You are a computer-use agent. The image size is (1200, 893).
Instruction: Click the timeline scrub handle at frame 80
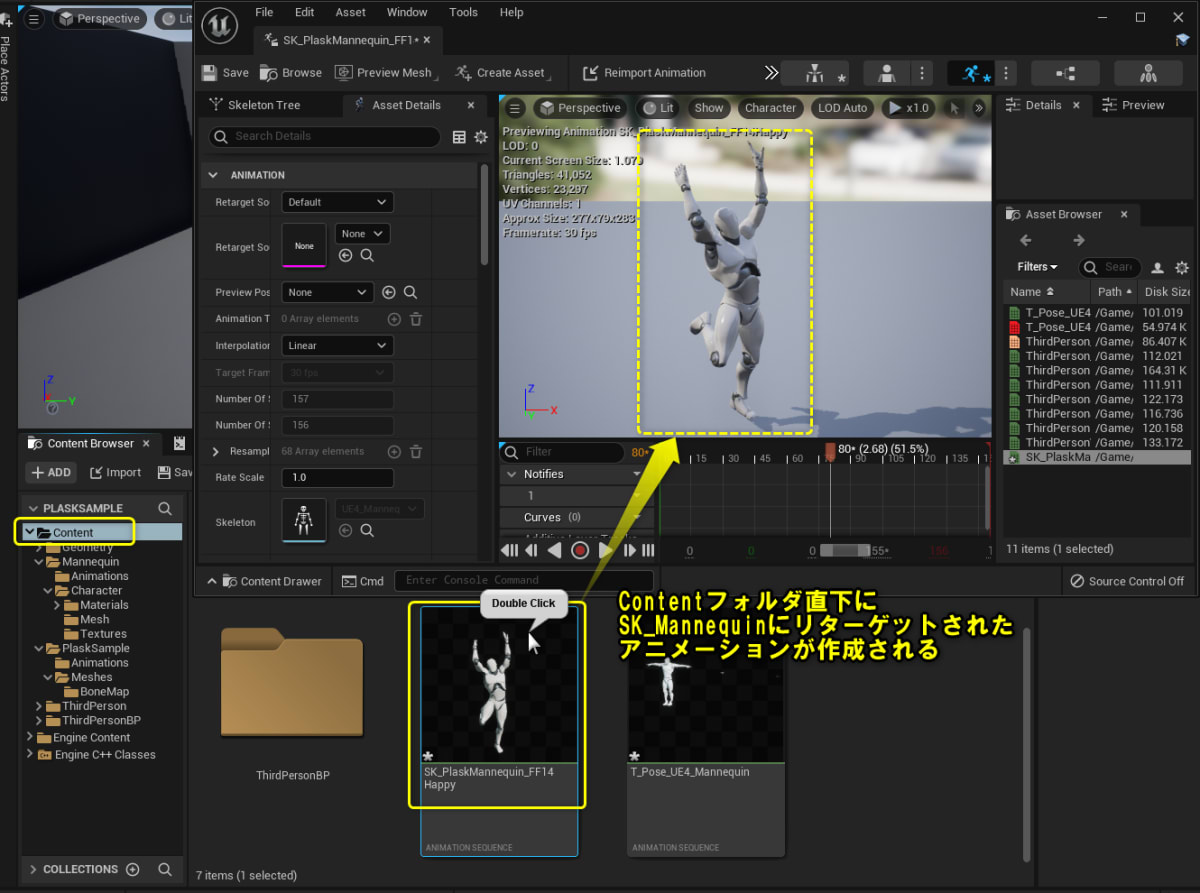click(830, 453)
